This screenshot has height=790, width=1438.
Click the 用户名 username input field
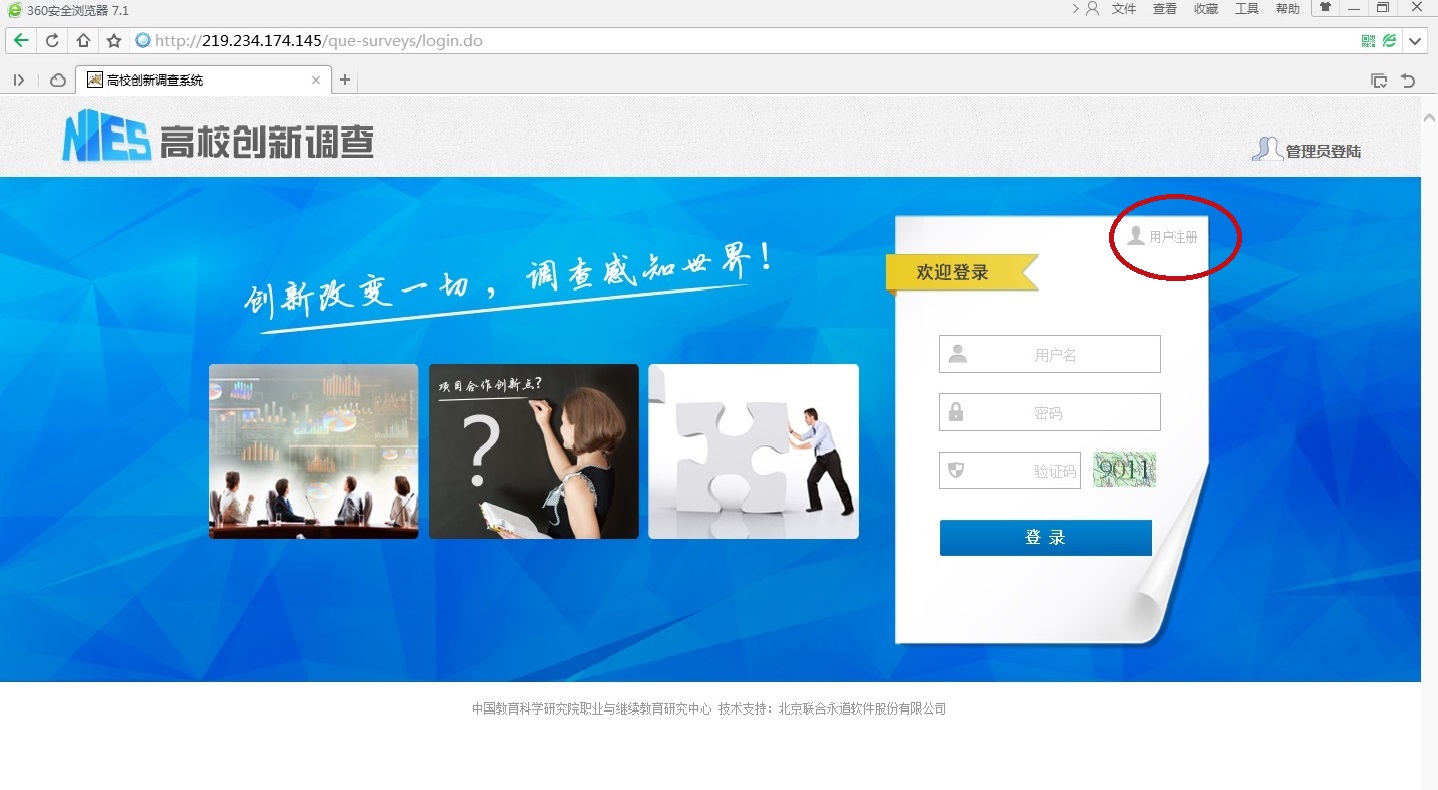[1049, 353]
